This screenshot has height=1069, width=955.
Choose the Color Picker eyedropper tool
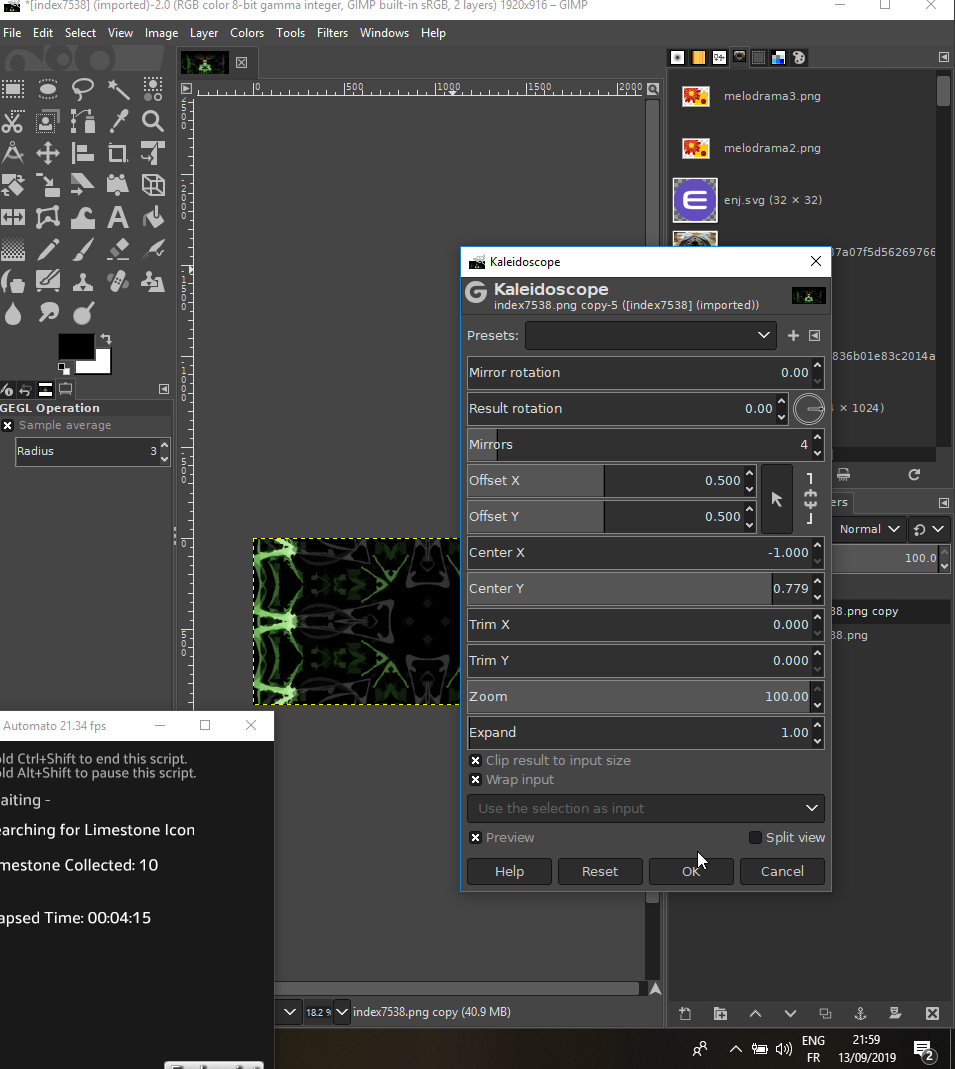pos(118,121)
